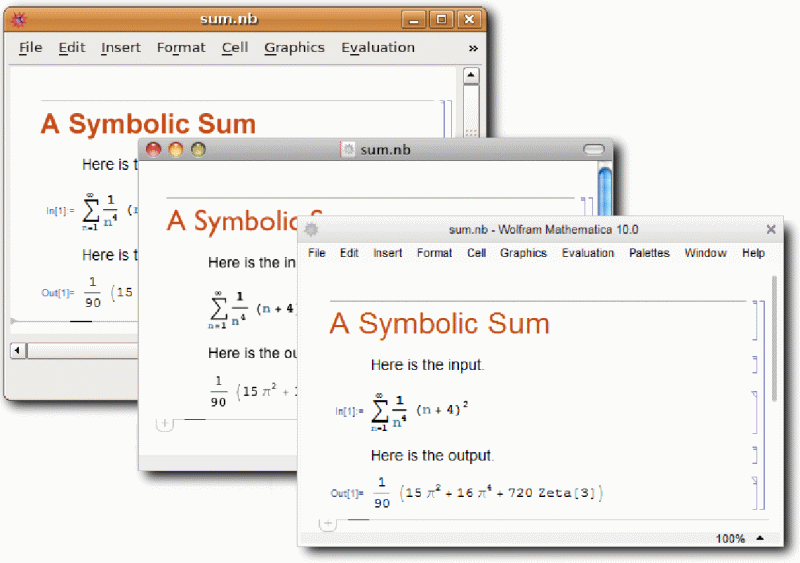Select Out[1] cell bracket in front window

point(755,493)
